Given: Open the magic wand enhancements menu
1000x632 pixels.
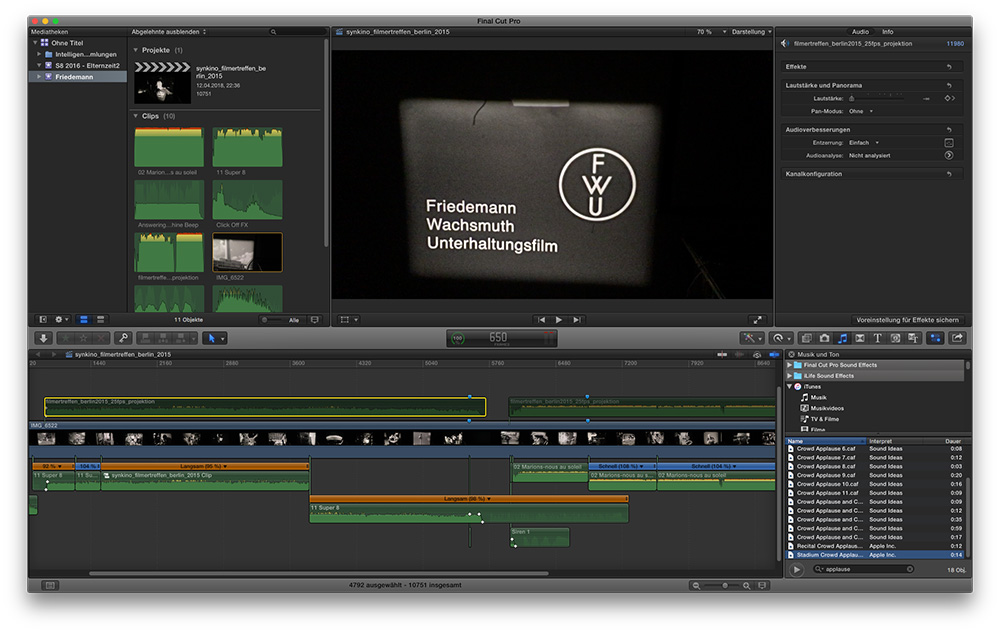Looking at the screenshot, I should pyautogui.click(x=751, y=338).
